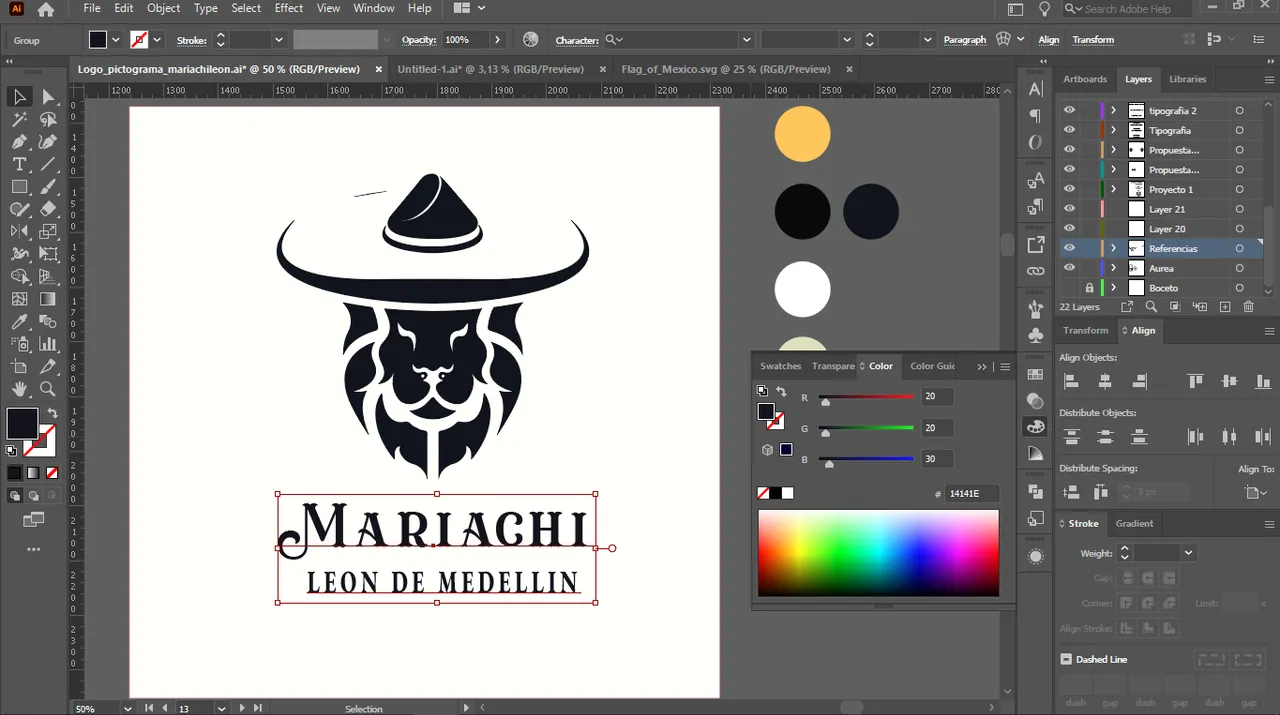This screenshot has width=1280, height=715.
Task: Choose the Artboard tool
Action: coord(19,367)
